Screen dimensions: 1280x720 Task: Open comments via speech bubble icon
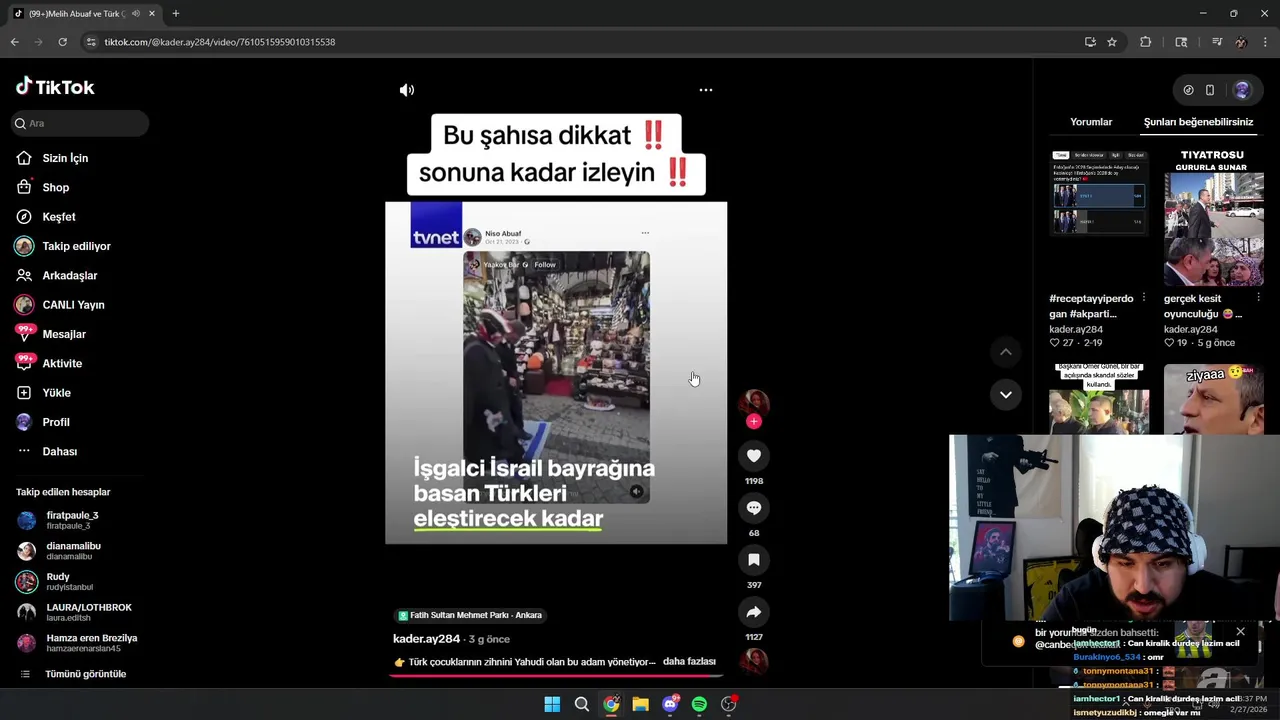click(754, 508)
